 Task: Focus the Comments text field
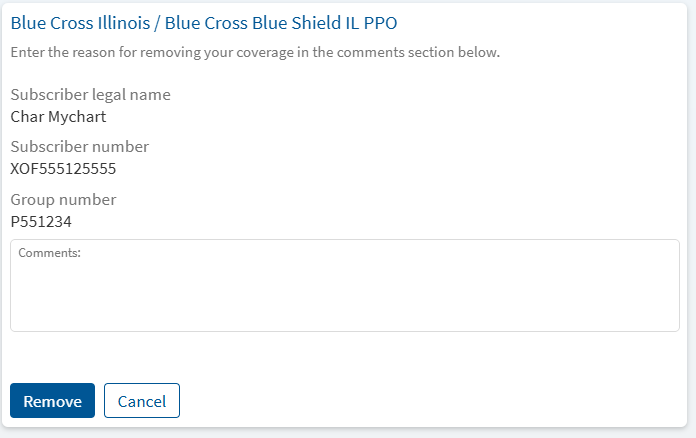coord(345,285)
